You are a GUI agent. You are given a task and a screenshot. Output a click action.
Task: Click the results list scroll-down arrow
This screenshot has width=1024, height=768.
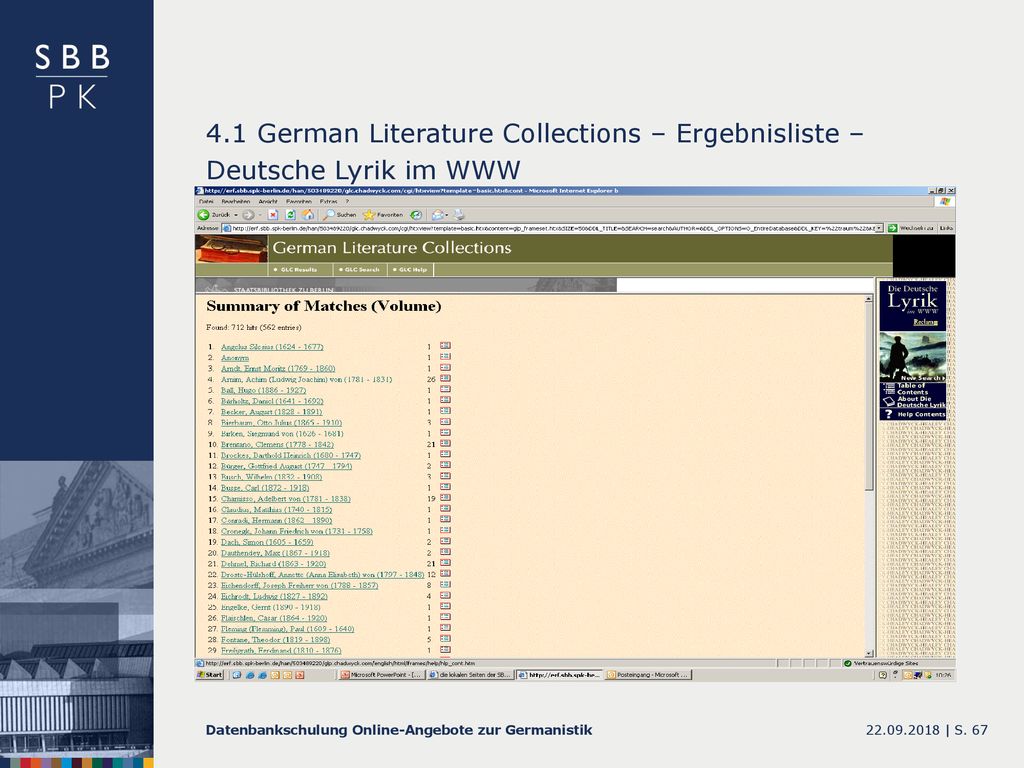869,653
